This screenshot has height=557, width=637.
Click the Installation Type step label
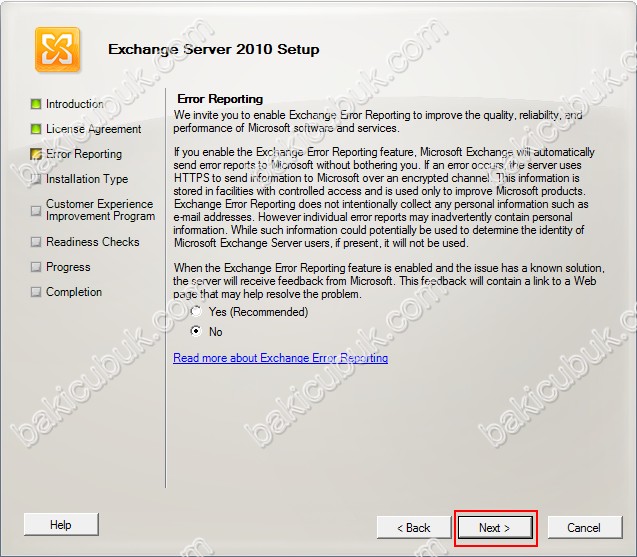pos(87,179)
